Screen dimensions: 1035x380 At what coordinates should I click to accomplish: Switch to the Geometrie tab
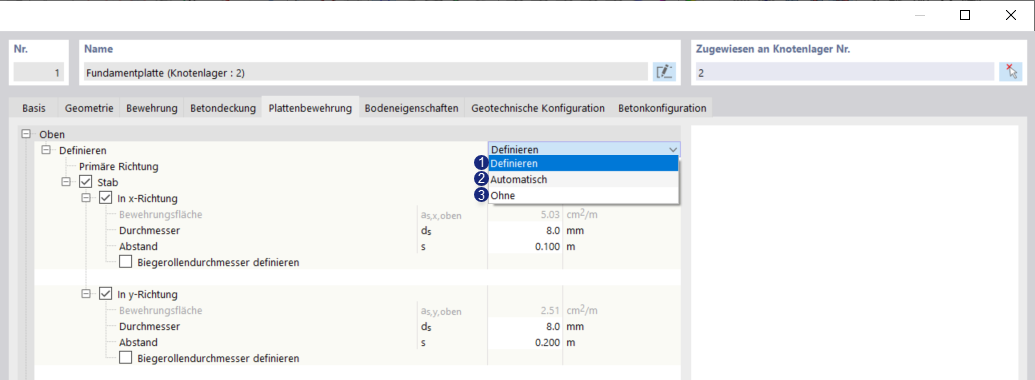(88, 108)
